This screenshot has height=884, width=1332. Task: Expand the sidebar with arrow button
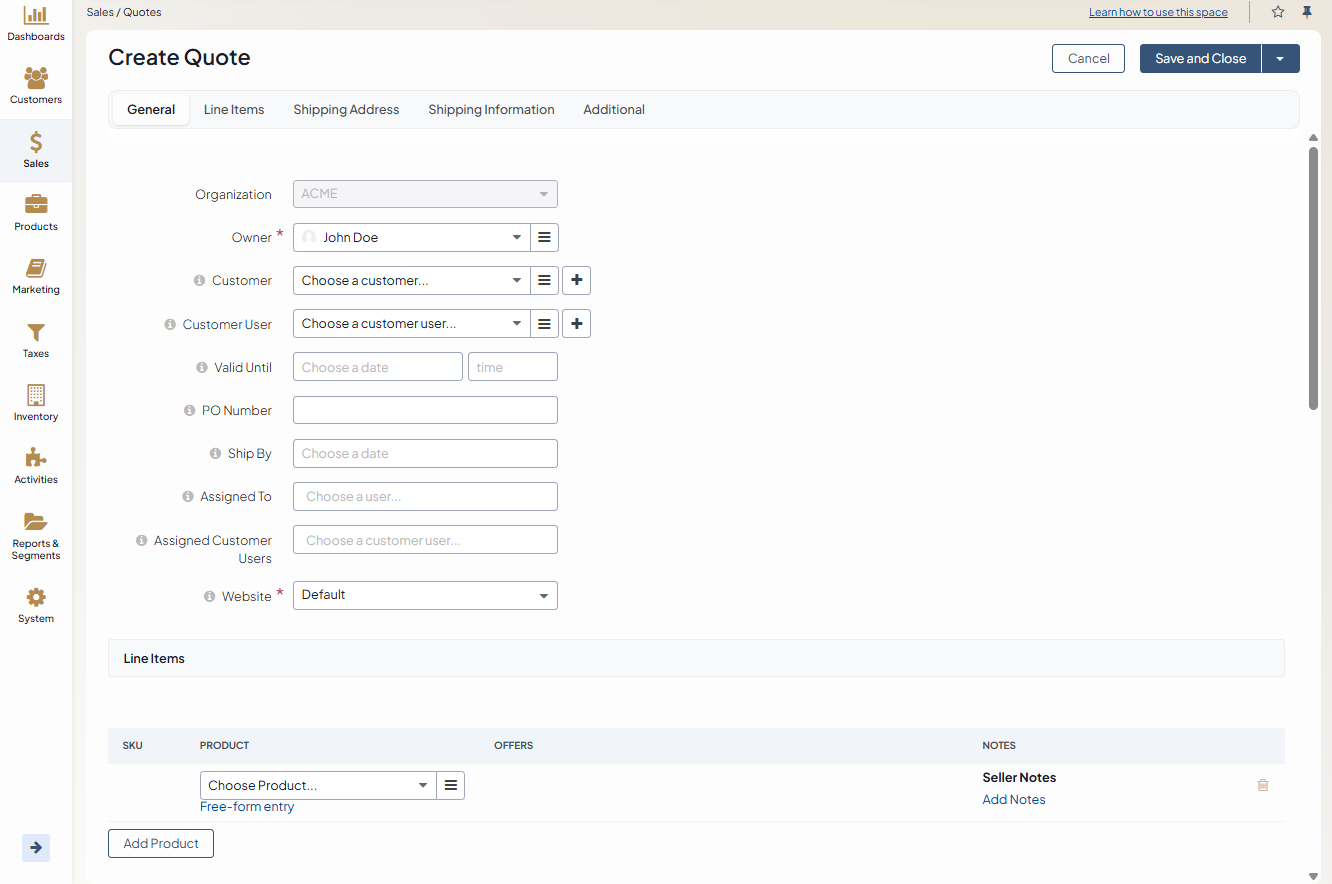(x=36, y=847)
